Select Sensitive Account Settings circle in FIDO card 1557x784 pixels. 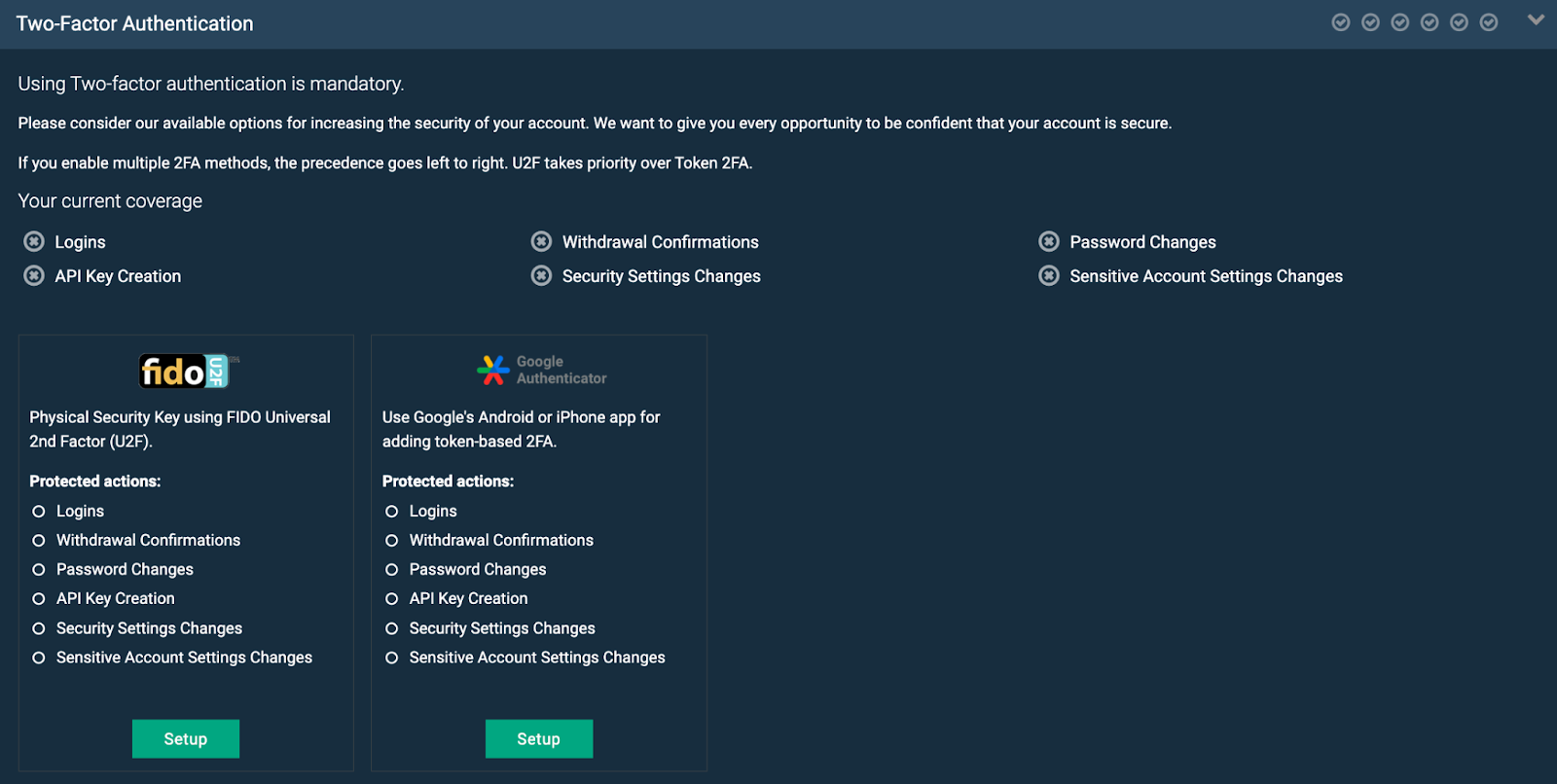coord(39,658)
